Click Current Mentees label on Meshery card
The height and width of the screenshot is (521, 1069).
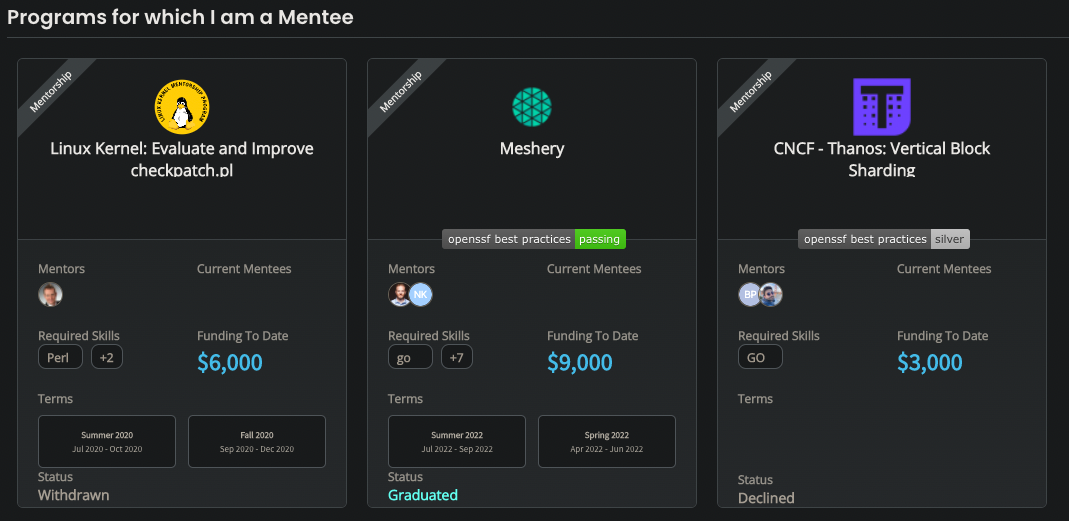[x=594, y=269]
